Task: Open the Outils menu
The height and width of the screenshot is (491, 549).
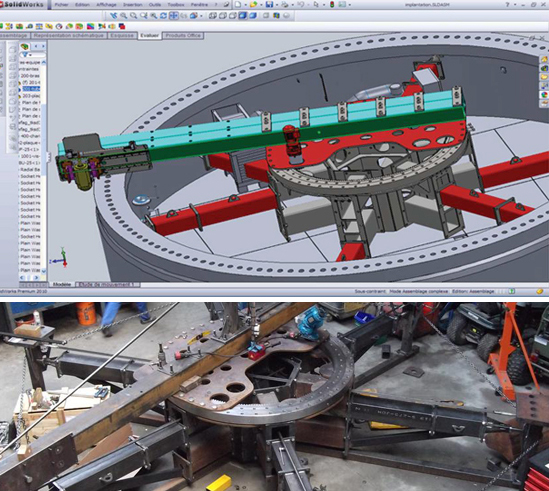Action: pos(155,5)
